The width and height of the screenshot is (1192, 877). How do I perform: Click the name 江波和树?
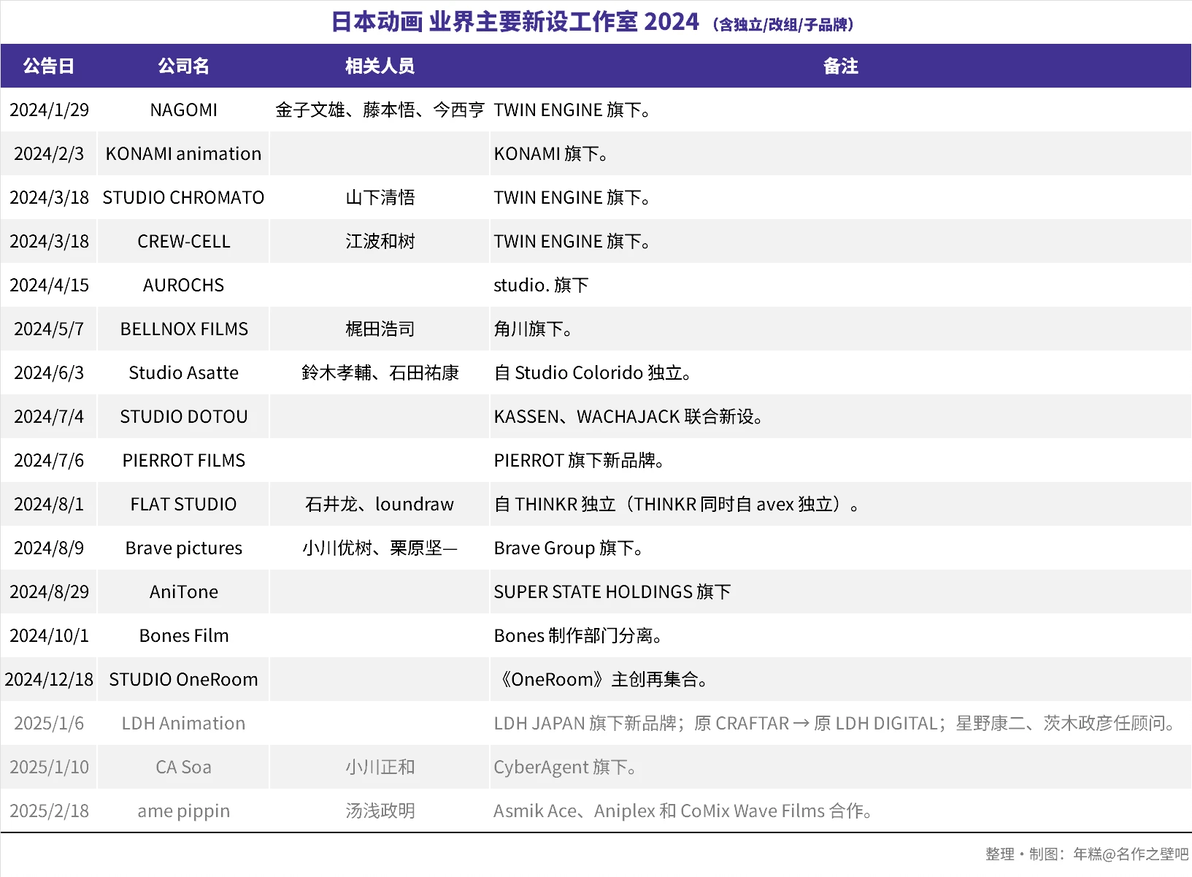(379, 242)
